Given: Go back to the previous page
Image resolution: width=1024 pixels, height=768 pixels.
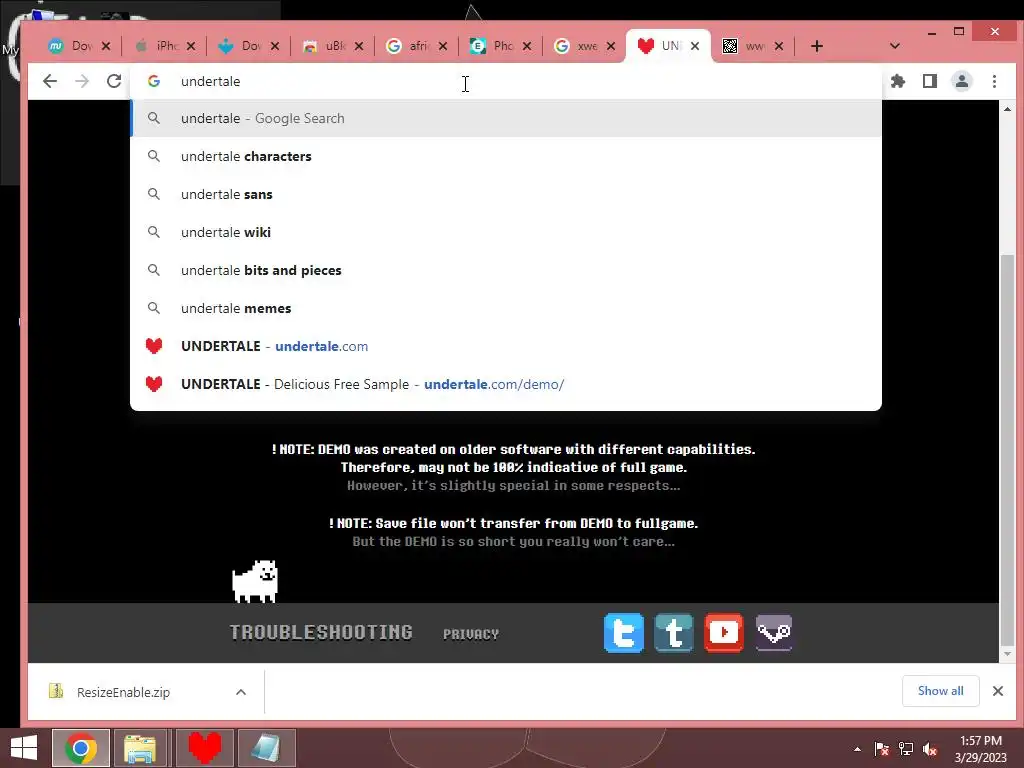Looking at the screenshot, I should coord(50,81).
